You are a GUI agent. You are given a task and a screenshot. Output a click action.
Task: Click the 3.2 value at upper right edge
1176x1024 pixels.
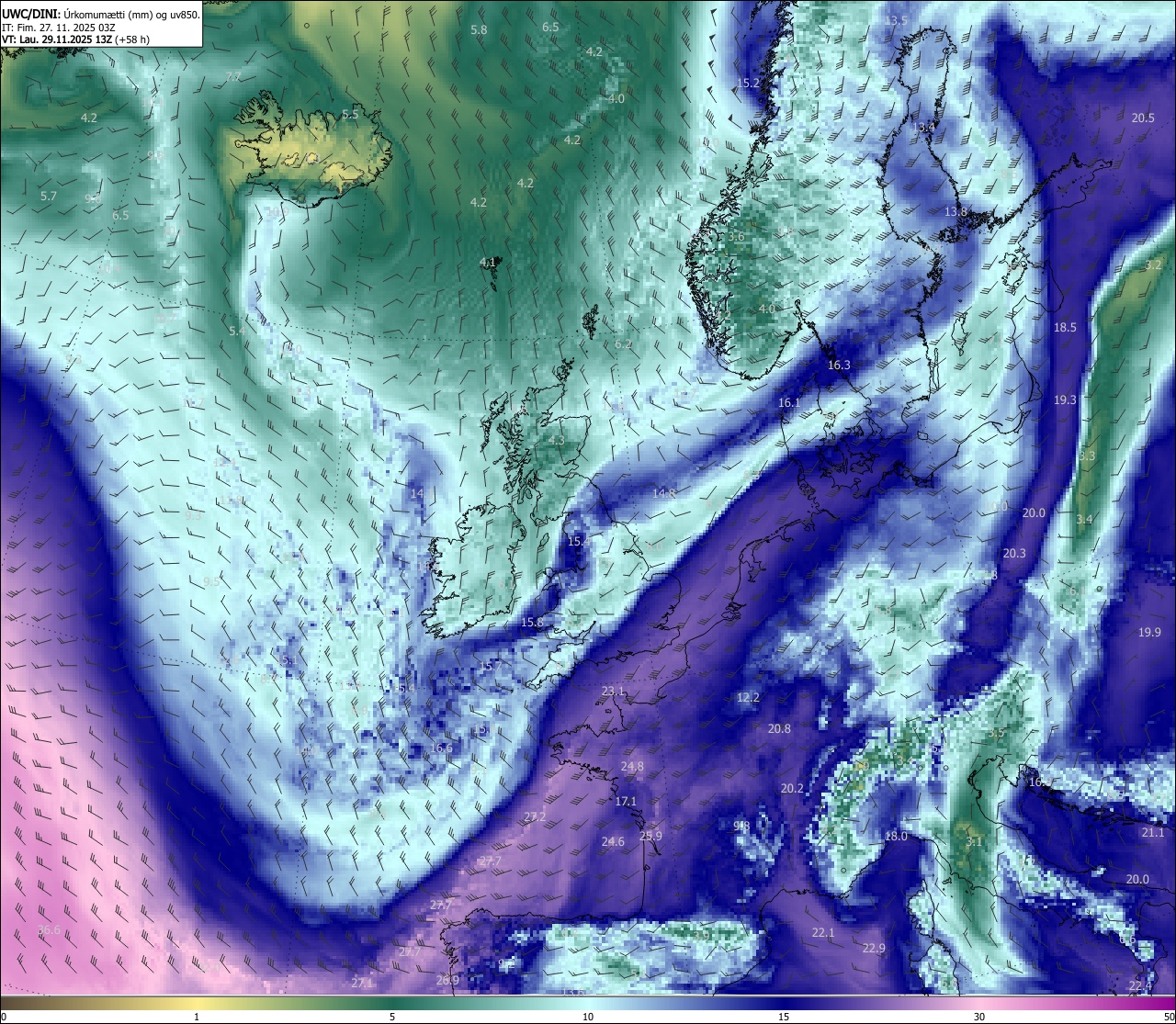tap(1153, 264)
